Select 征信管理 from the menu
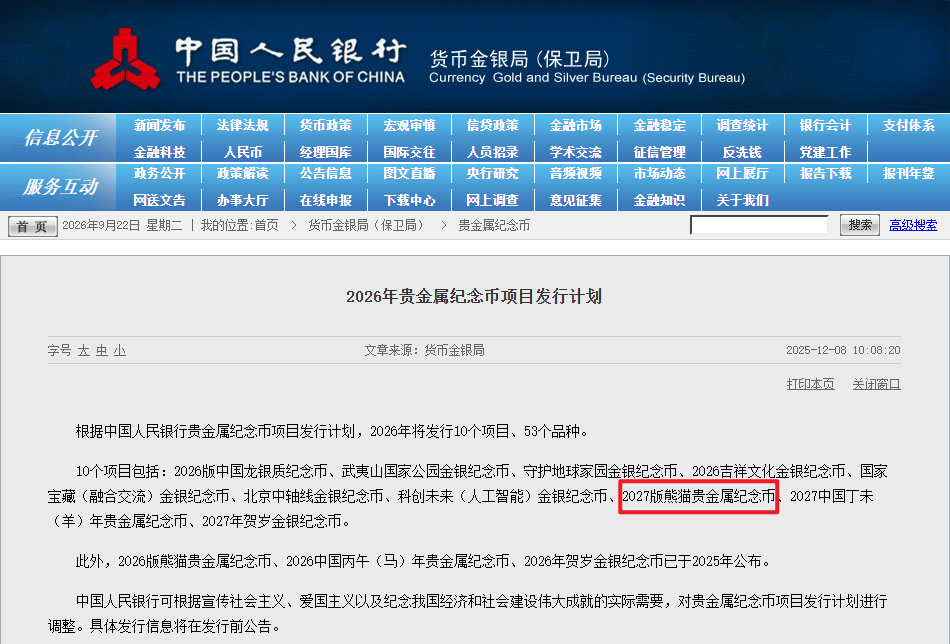Screen dimensions: 950x644 [x=659, y=151]
